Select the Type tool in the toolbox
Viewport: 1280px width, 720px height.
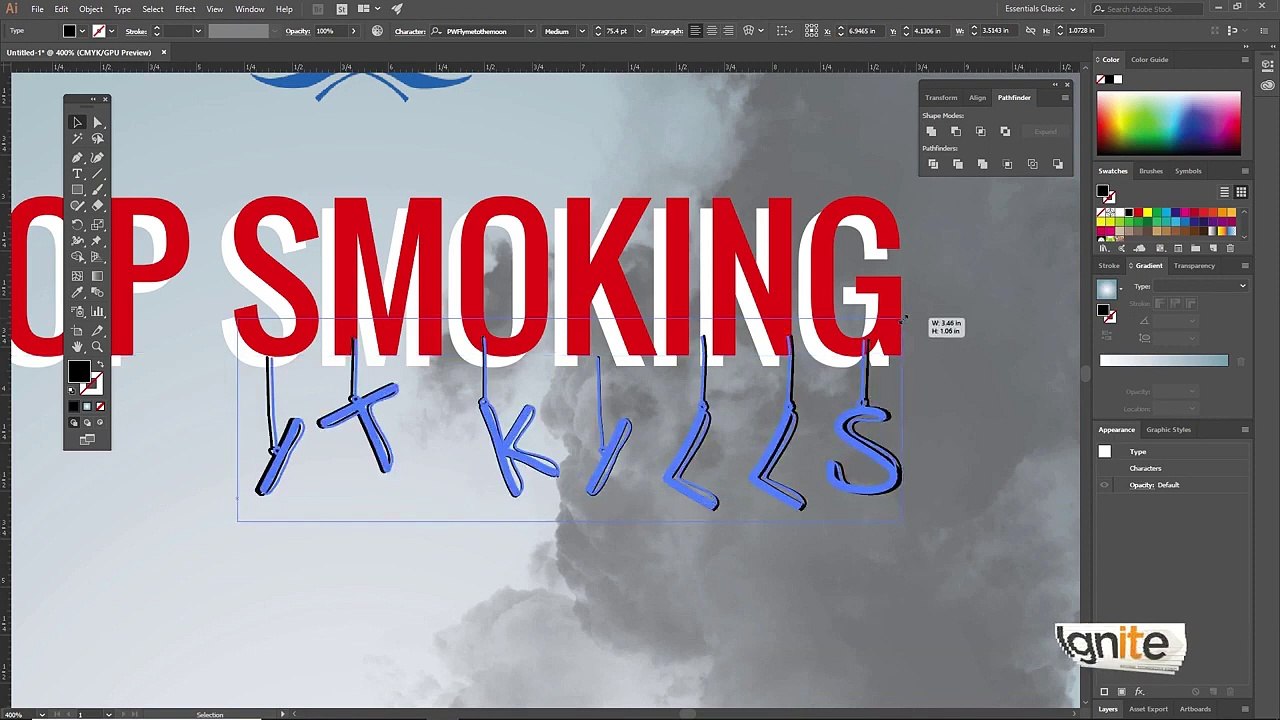pyautogui.click(x=77, y=174)
